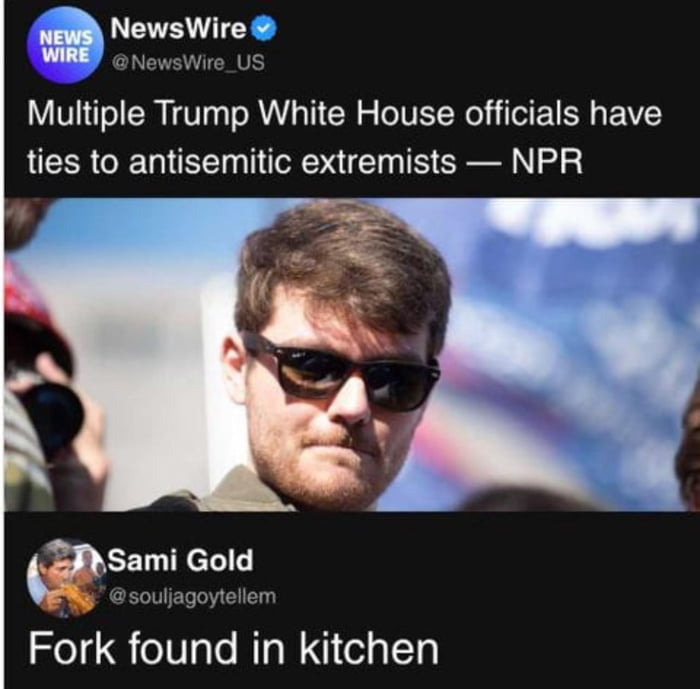Click the word "Multiple" starting the headline
Viewport: 700px width, 689px height.
tap(86, 113)
